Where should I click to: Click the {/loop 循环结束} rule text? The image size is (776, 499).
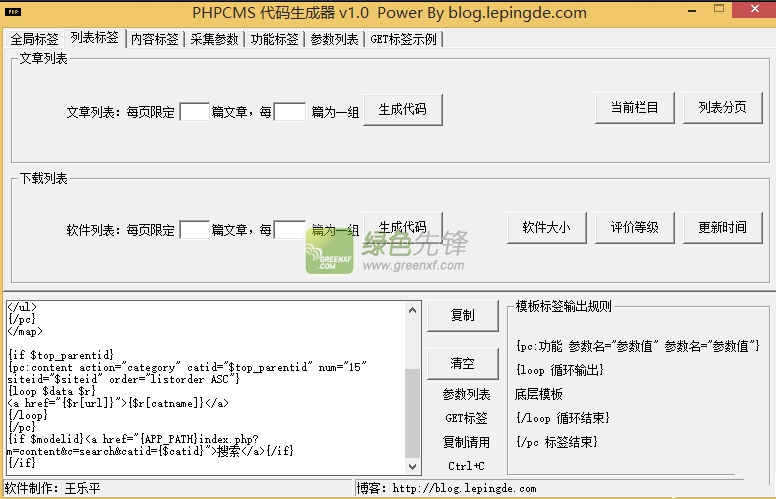coord(563,418)
